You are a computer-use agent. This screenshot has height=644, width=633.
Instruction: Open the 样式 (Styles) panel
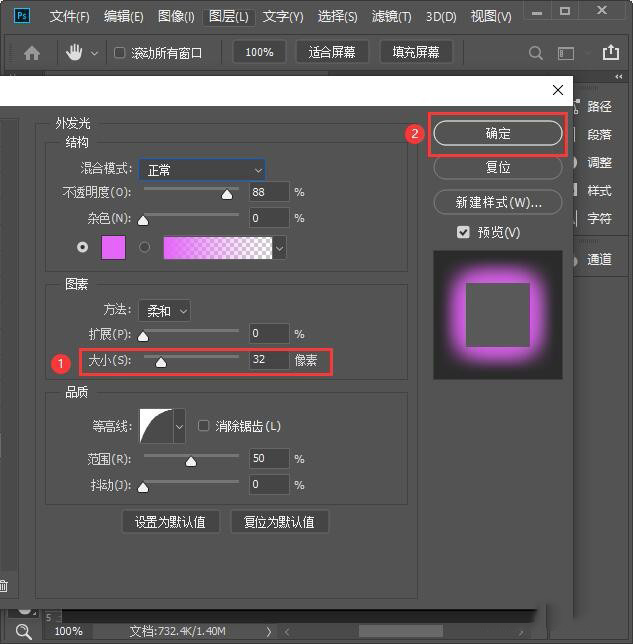pos(599,190)
